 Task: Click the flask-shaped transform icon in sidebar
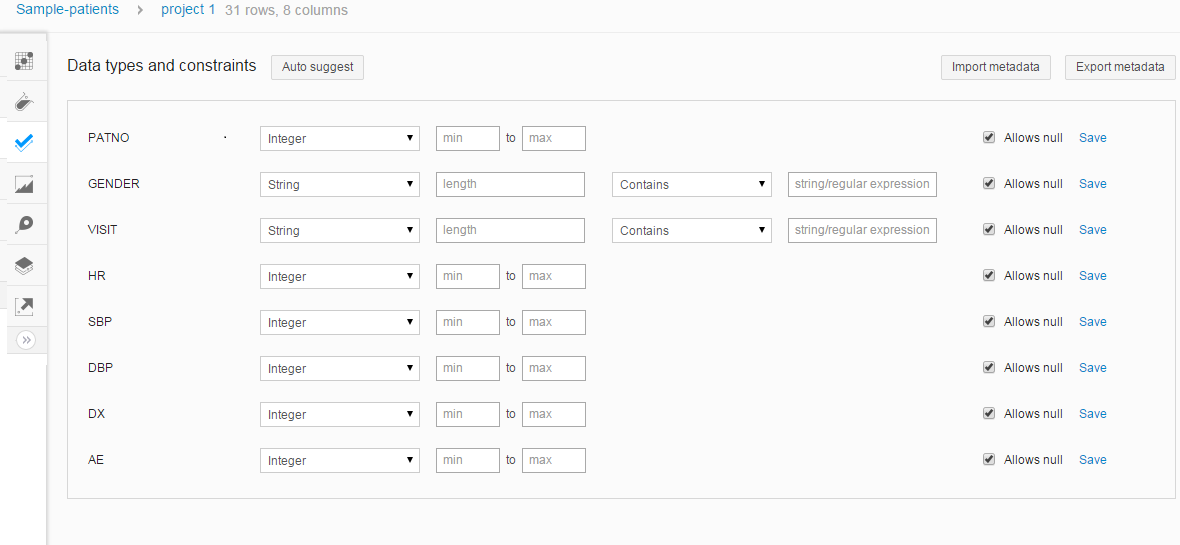point(24,101)
